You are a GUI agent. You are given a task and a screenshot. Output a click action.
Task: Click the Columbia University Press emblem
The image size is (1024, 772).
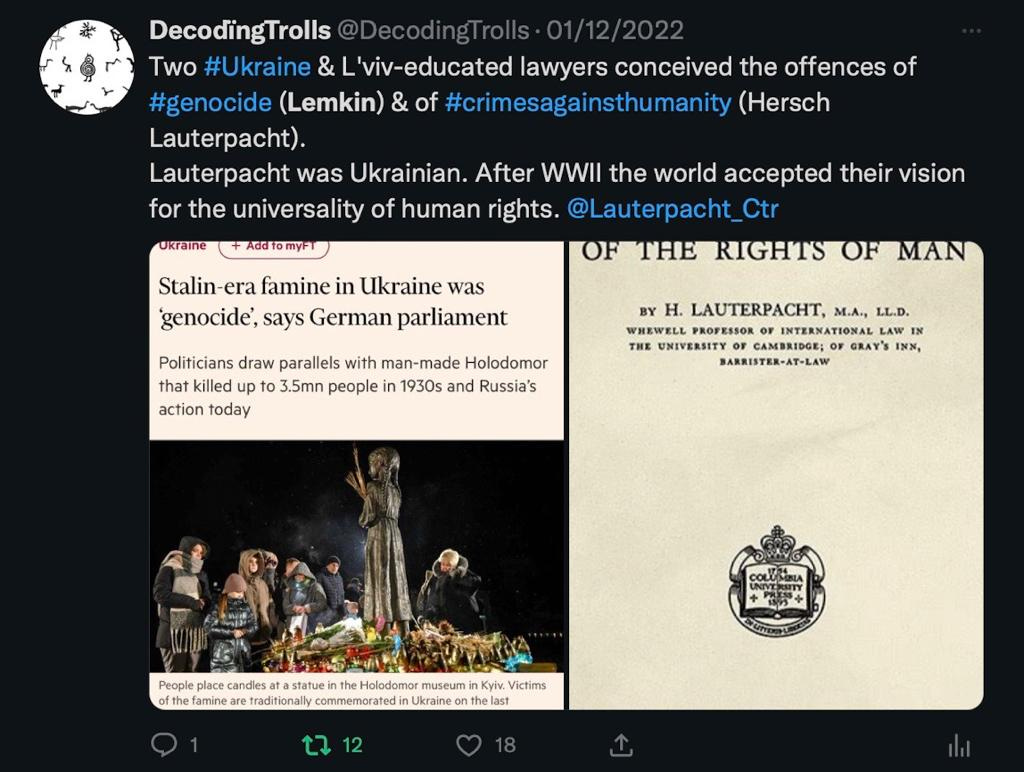click(776, 581)
